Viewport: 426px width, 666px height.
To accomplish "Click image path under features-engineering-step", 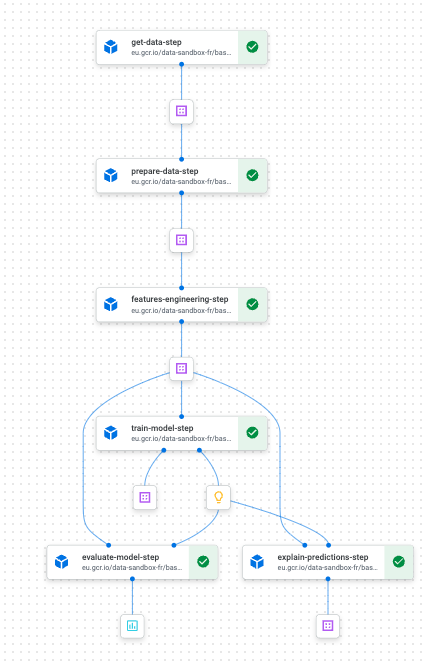I will (x=181, y=310).
